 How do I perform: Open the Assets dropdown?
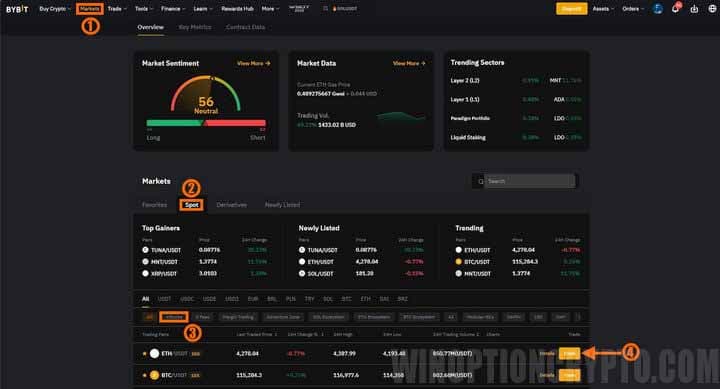(x=603, y=9)
